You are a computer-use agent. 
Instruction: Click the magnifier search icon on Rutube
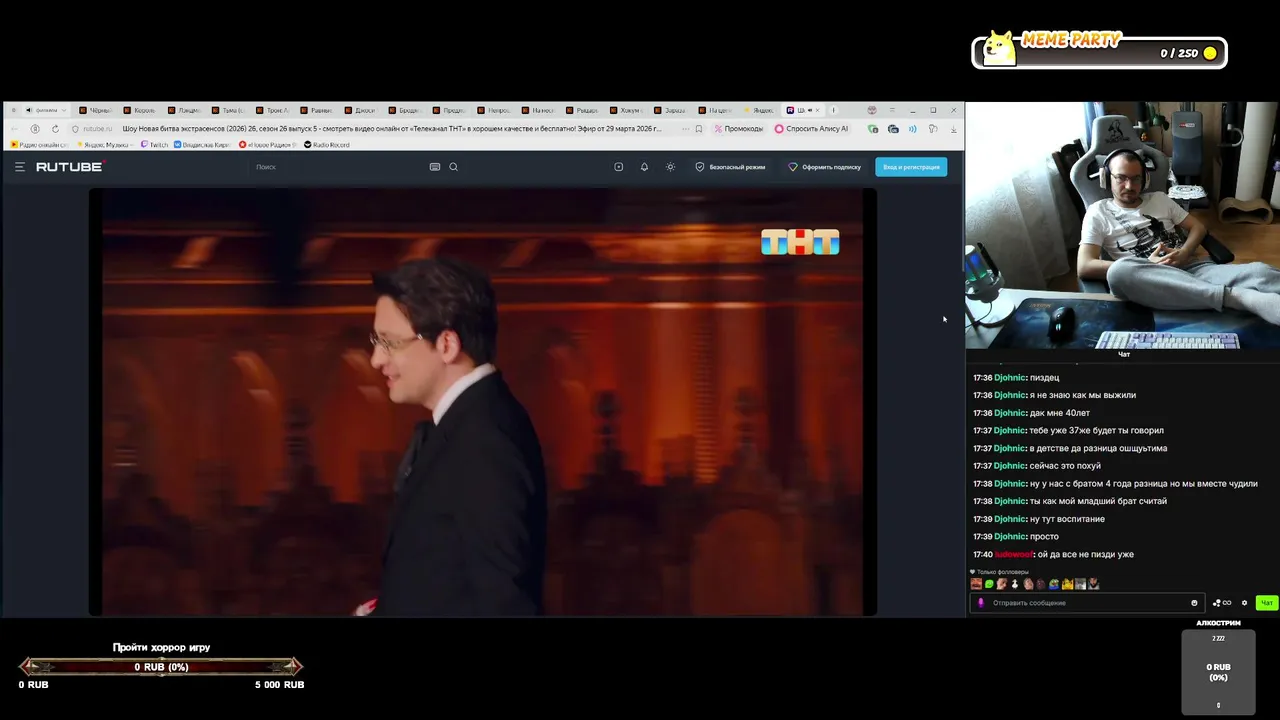click(453, 167)
